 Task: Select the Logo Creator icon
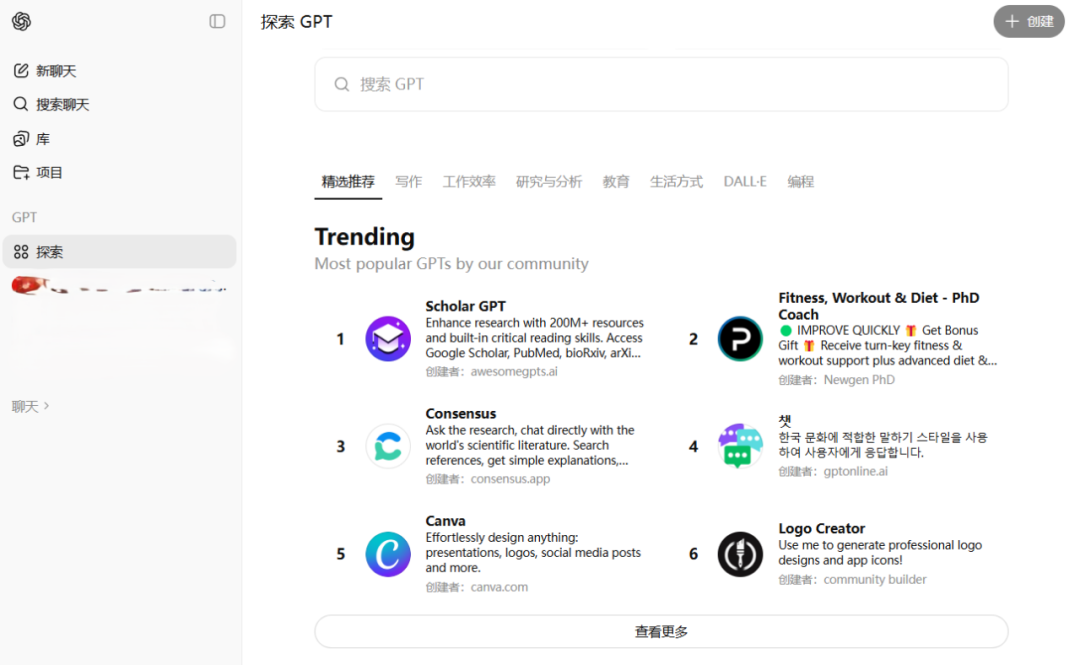740,554
